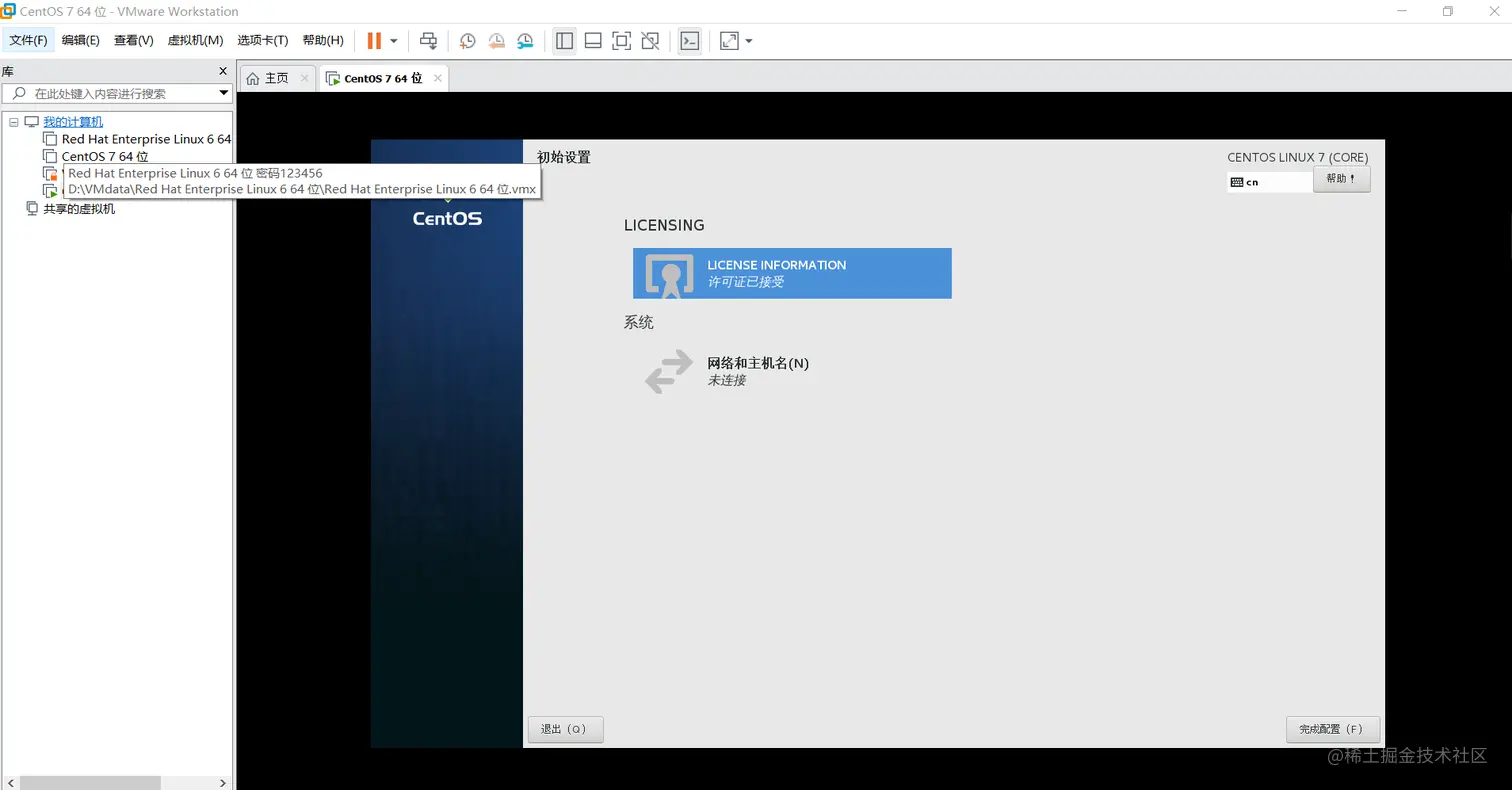Open the snapshot manager icon

pos(525,41)
